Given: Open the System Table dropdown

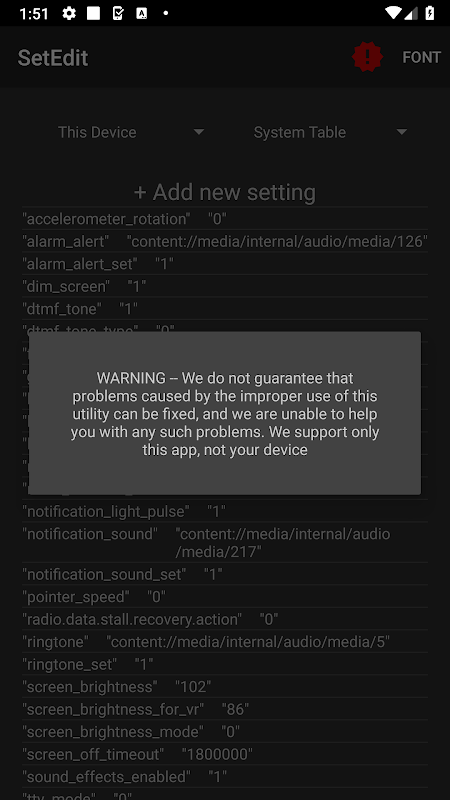Looking at the screenshot, I should pyautogui.click(x=330, y=132).
